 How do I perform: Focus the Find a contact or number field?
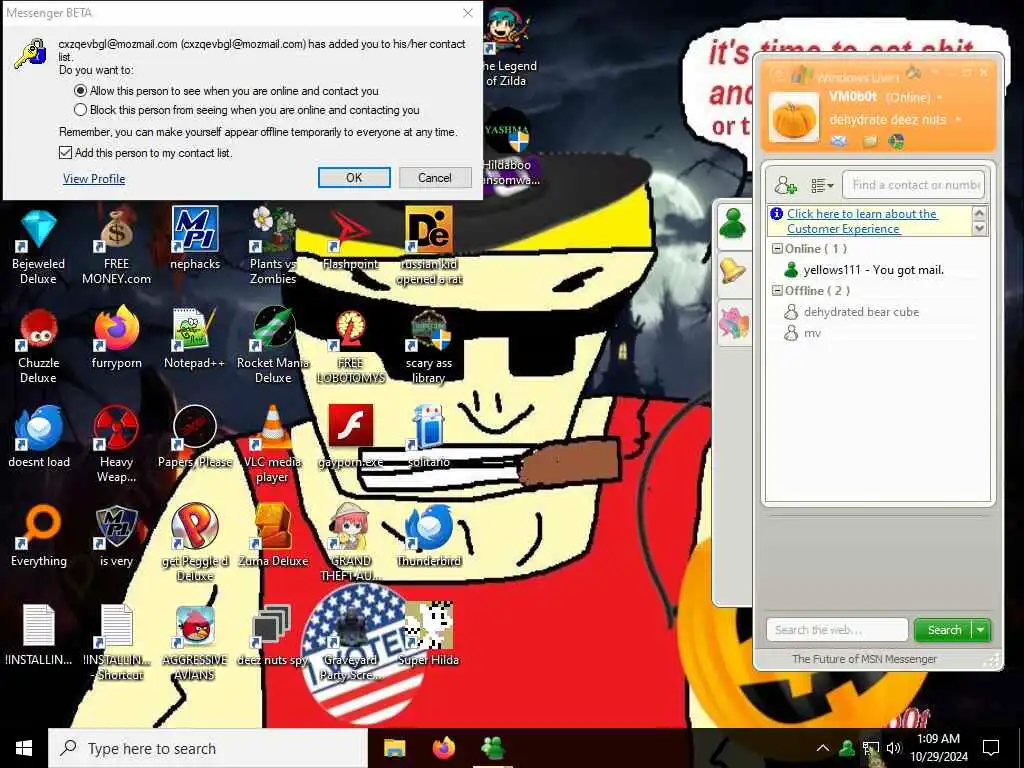[x=913, y=185]
